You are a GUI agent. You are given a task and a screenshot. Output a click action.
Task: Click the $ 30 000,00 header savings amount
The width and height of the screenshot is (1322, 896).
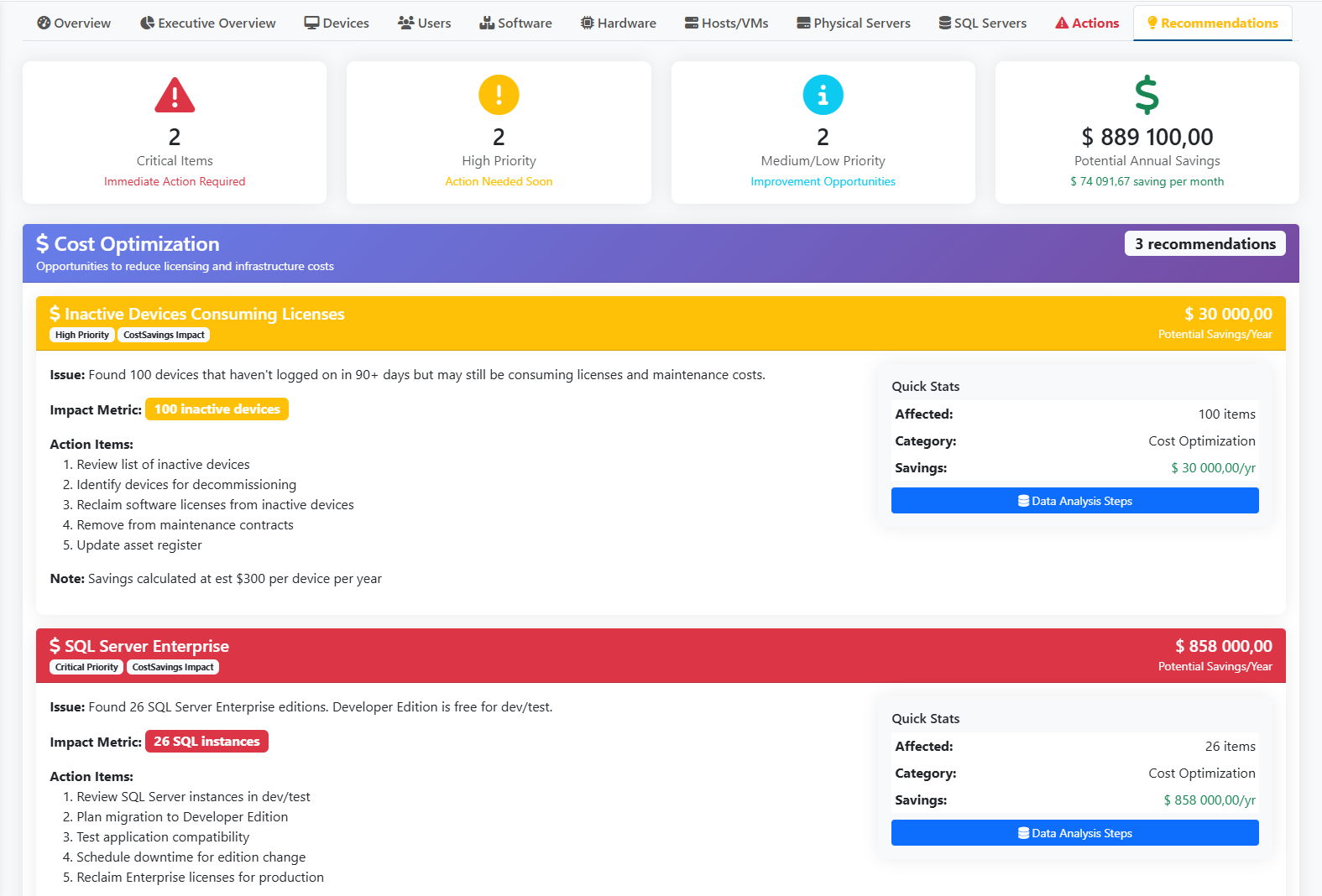pyautogui.click(x=1228, y=314)
